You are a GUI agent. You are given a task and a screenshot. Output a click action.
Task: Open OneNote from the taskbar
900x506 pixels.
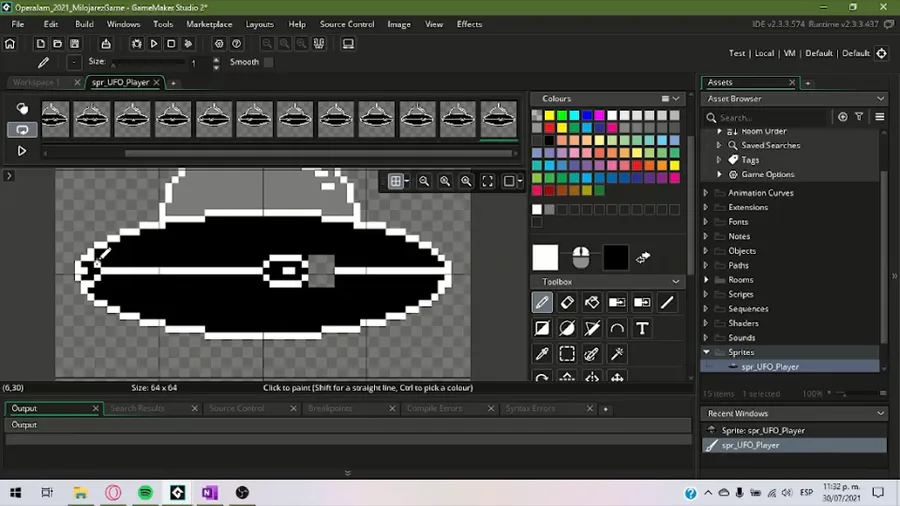[210, 492]
